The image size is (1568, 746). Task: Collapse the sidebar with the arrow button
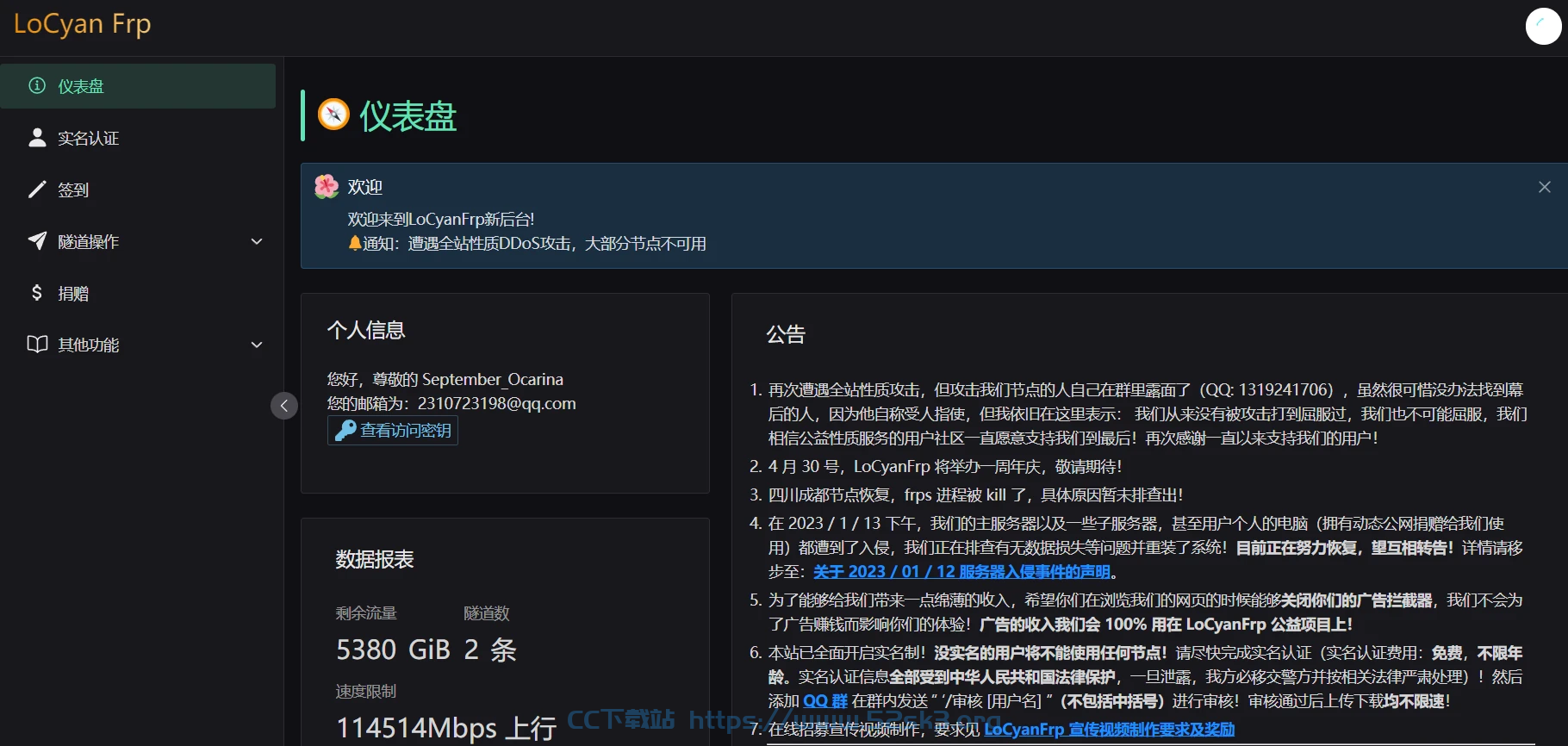[284, 406]
